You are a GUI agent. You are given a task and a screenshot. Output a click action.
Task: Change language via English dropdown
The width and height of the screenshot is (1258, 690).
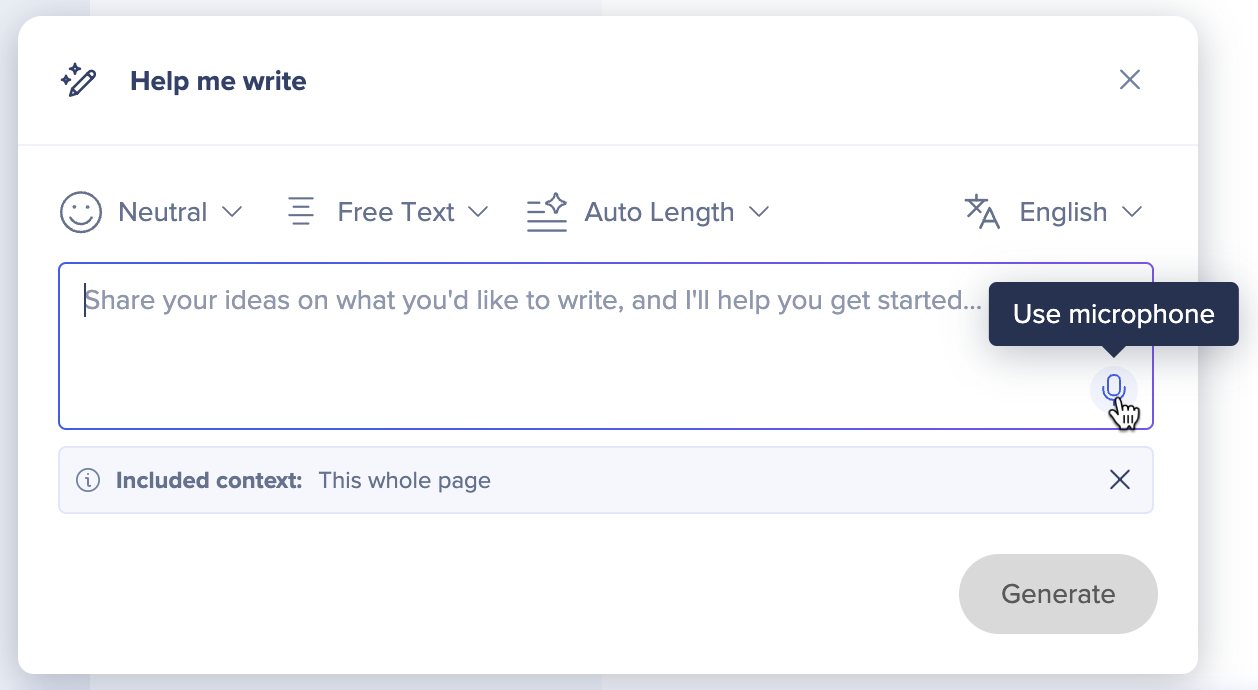[1053, 212]
